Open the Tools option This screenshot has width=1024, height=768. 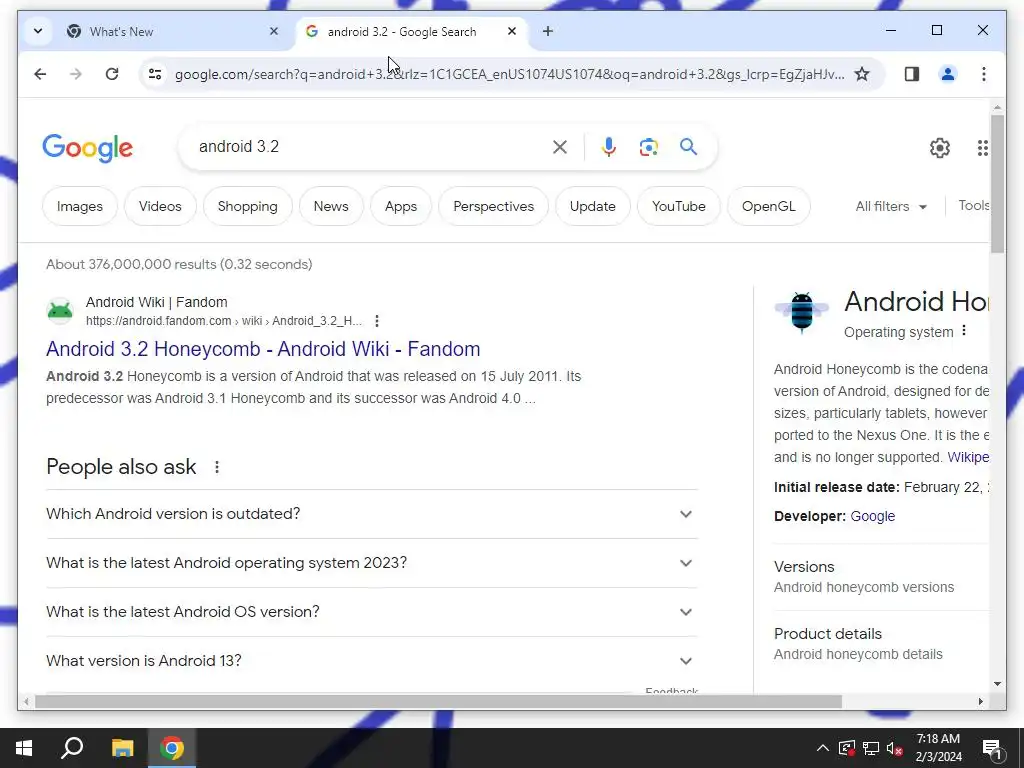(x=973, y=206)
